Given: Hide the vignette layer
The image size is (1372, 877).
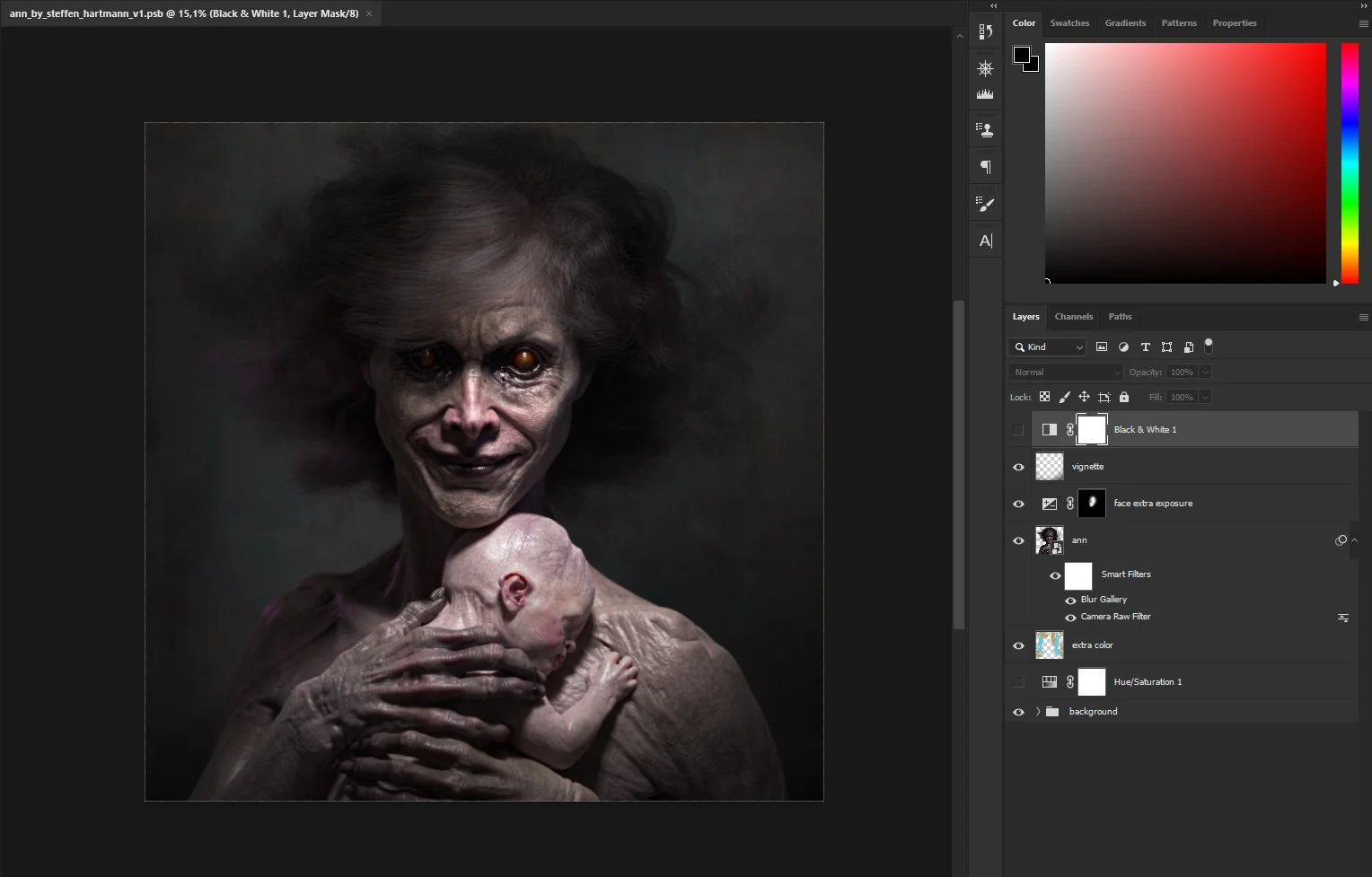Looking at the screenshot, I should (1018, 467).
